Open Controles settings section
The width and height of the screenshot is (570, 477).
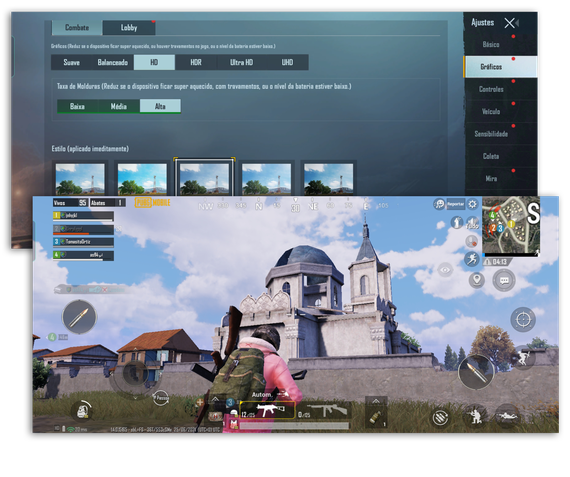[491, 89]
